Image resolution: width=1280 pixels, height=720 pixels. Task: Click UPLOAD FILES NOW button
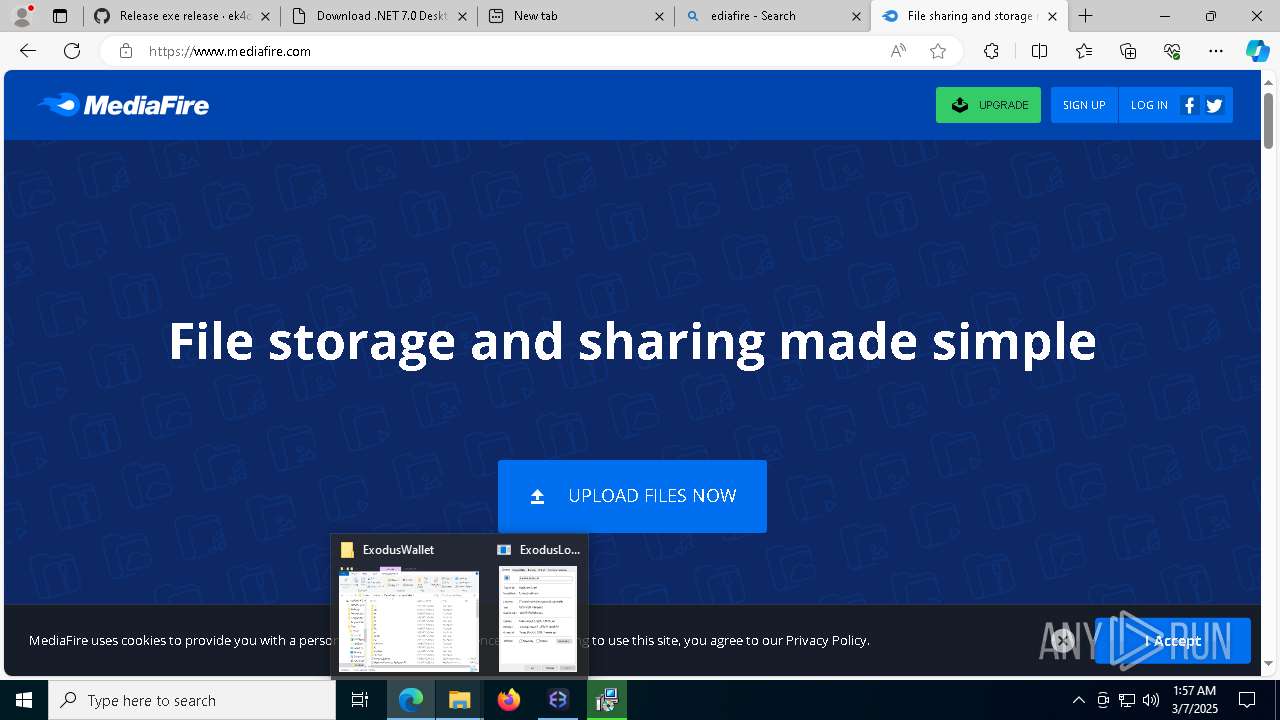point(632,496)
